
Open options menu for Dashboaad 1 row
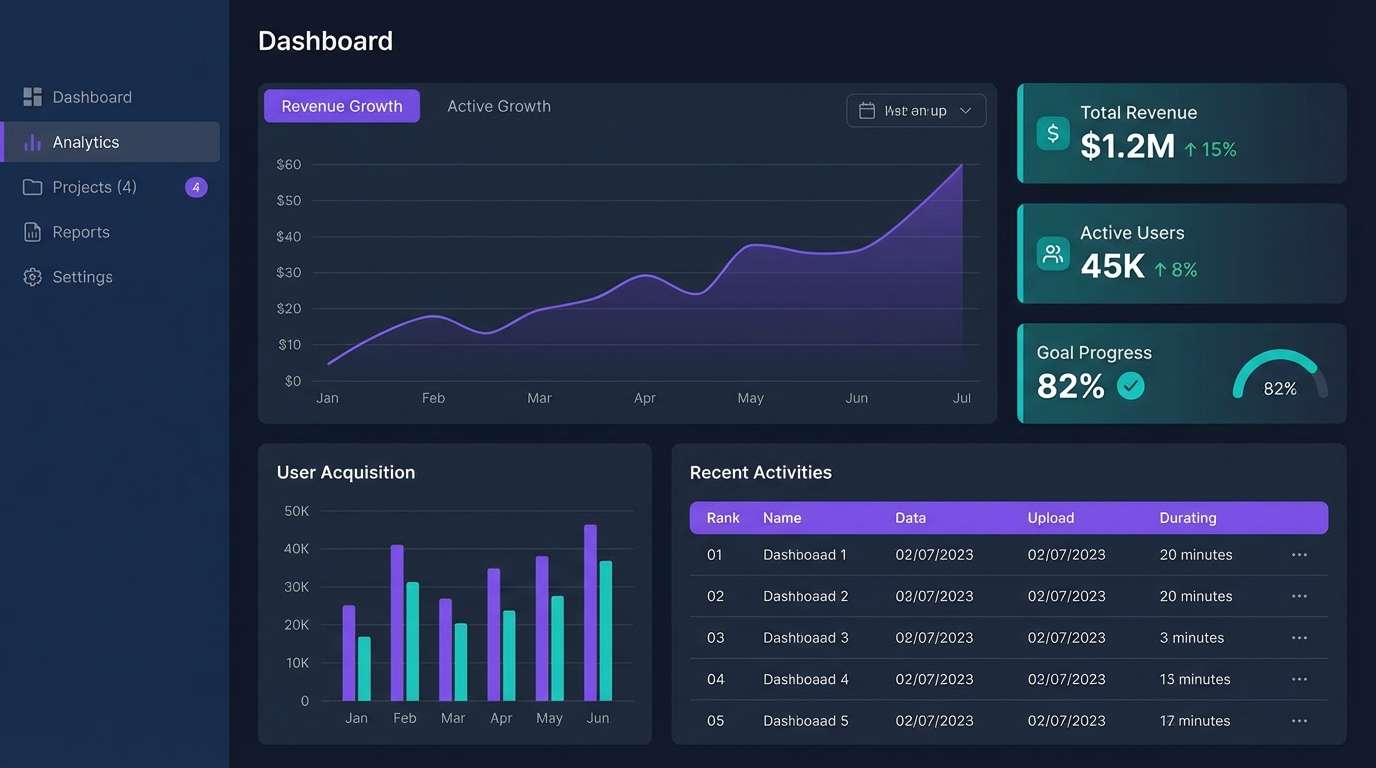click(1299, 554)
